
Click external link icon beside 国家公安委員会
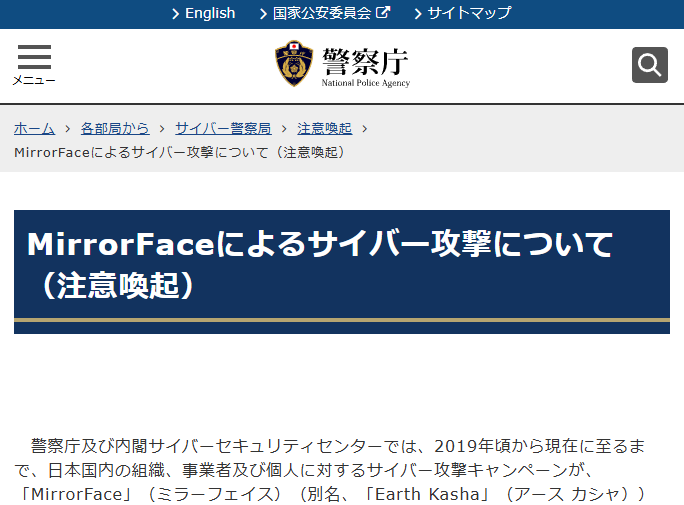(x=383, y=13)
